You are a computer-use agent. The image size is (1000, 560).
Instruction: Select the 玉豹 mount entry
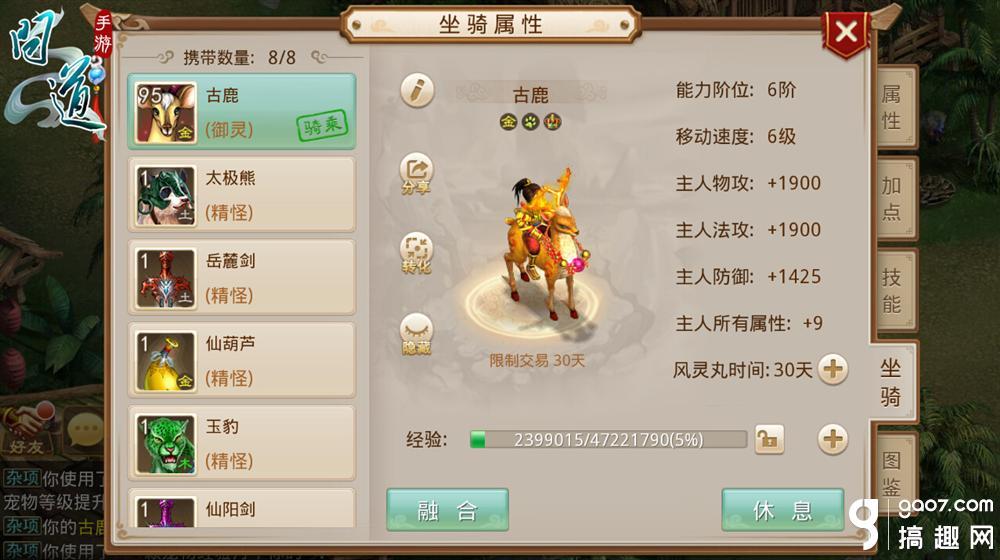(242, 443)
